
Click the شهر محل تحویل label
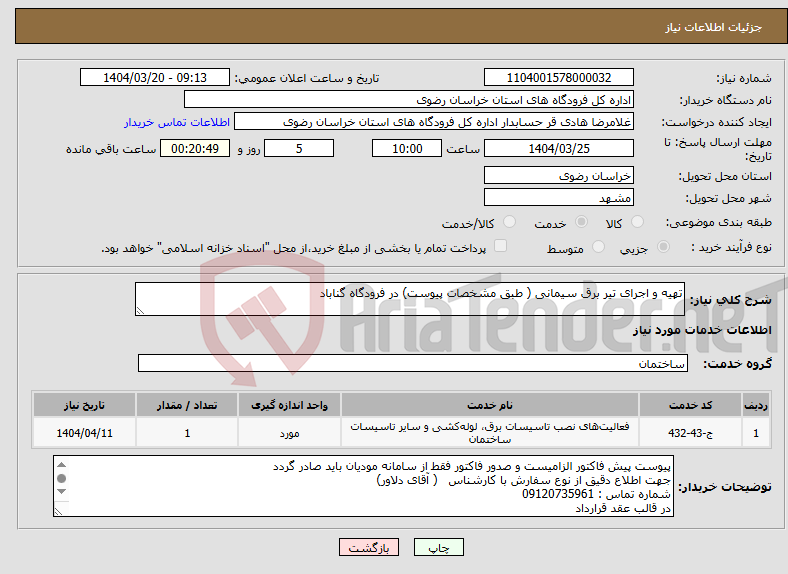click(729, 199)
